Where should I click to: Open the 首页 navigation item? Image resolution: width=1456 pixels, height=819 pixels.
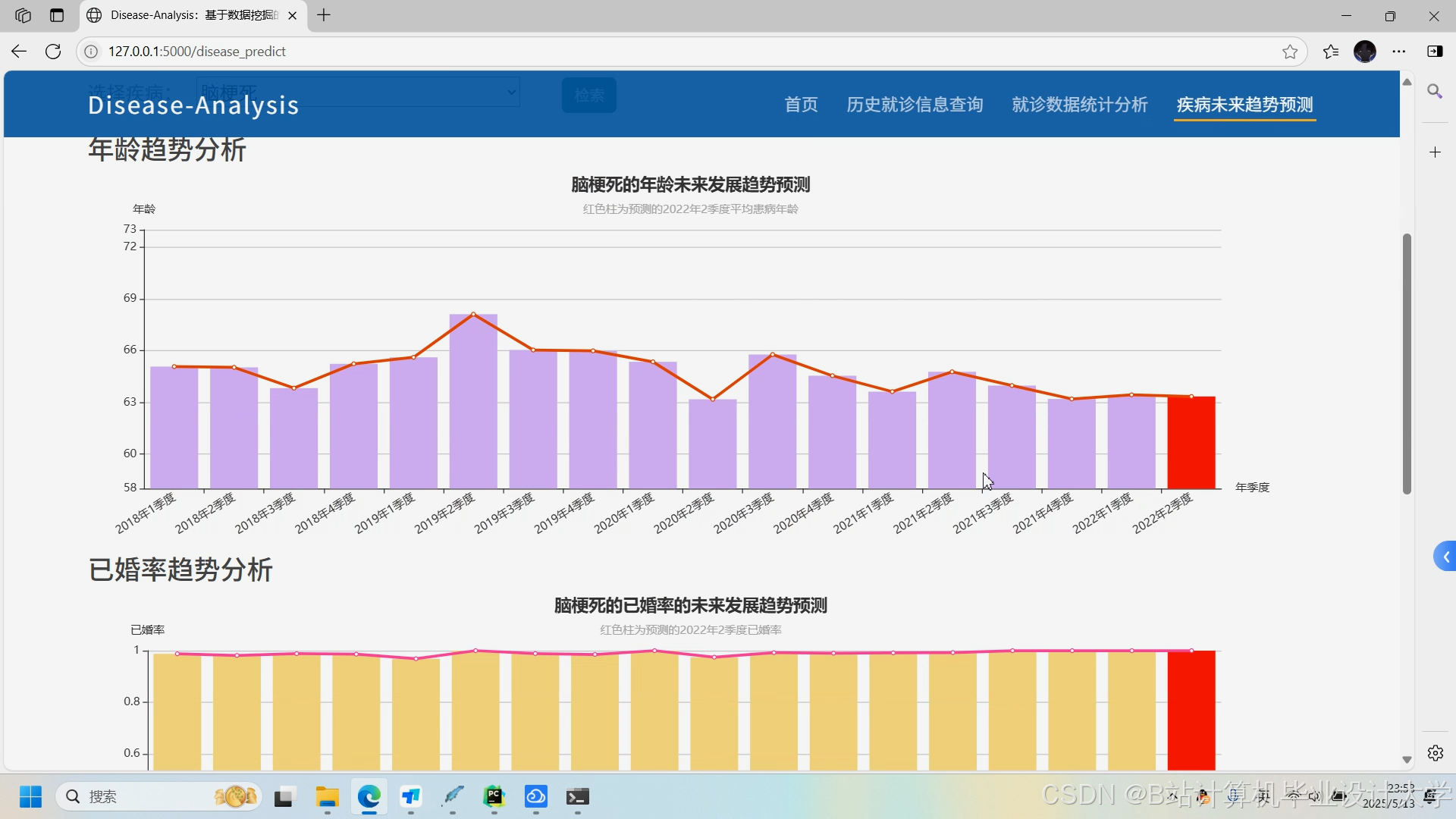801,105
